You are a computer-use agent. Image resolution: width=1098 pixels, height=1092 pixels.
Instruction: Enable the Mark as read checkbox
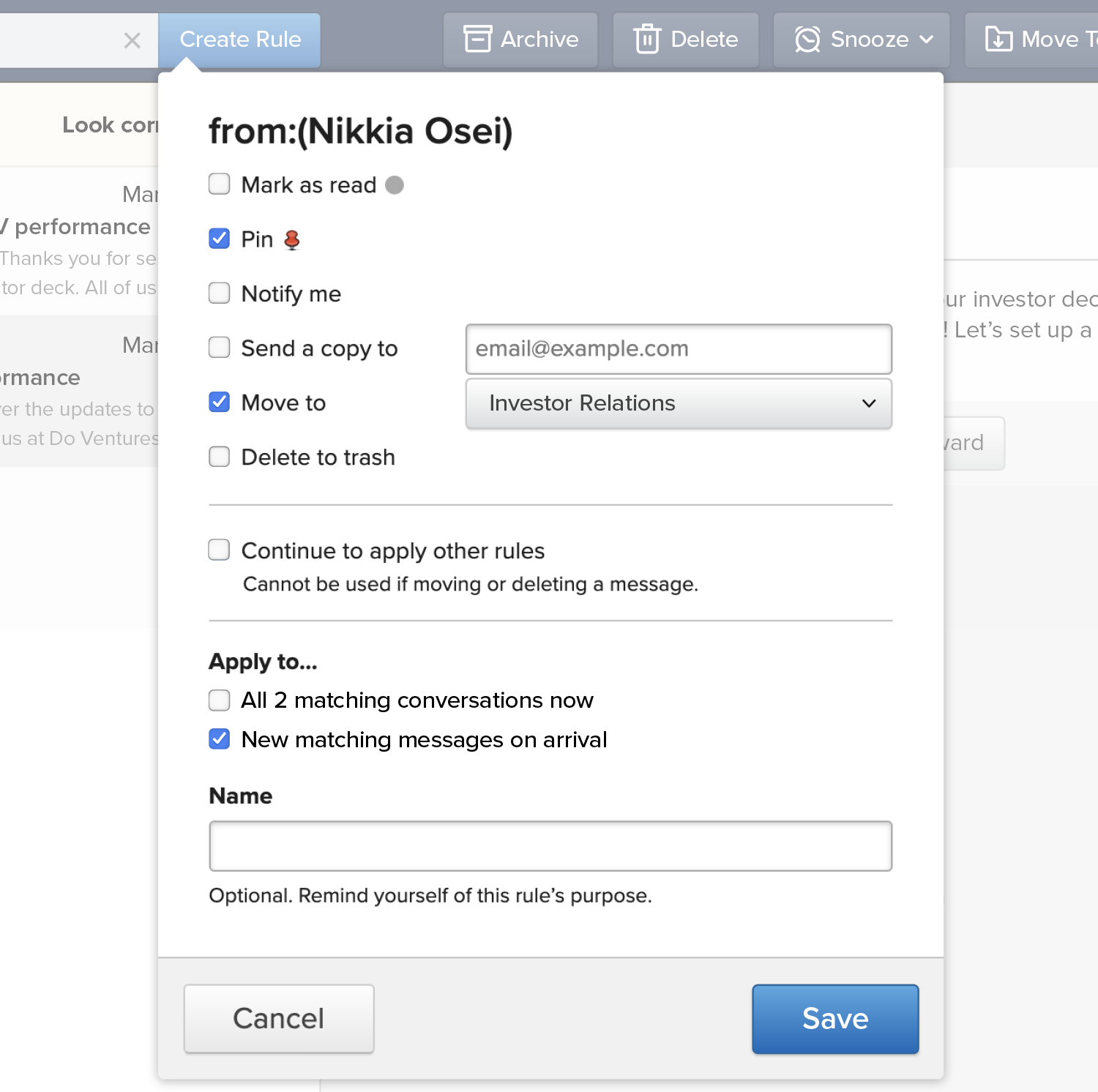click(x=220, y=184)
